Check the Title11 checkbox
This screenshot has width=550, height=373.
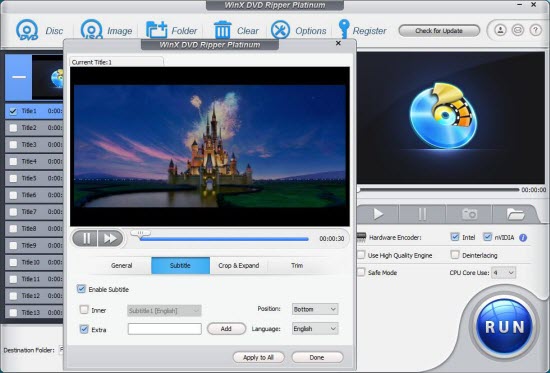pyautogui.click(x=13, y=279)
